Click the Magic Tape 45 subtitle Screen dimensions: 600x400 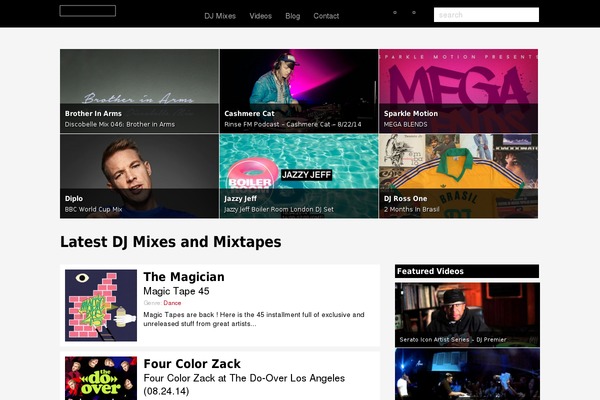[x=176, y=291]
